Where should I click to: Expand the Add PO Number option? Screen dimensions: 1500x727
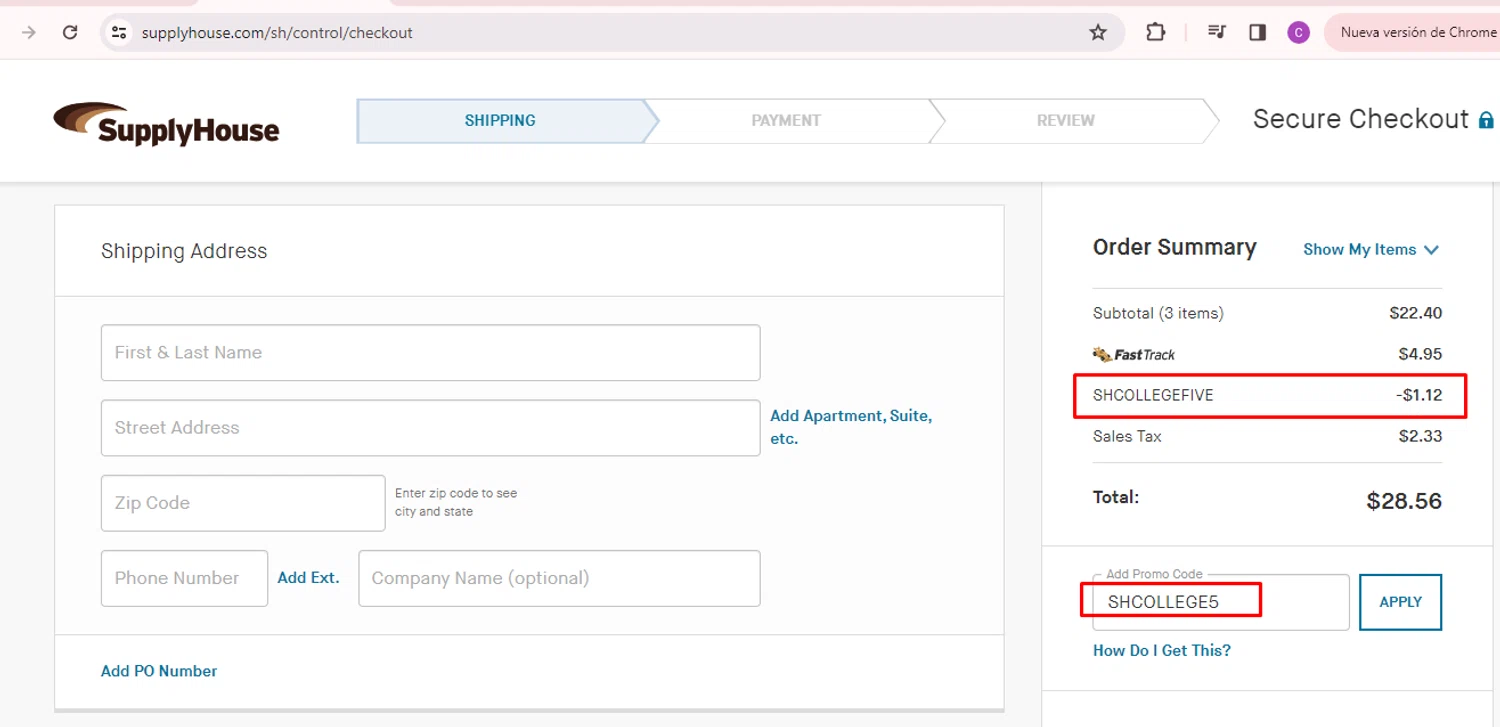[159, 671]
